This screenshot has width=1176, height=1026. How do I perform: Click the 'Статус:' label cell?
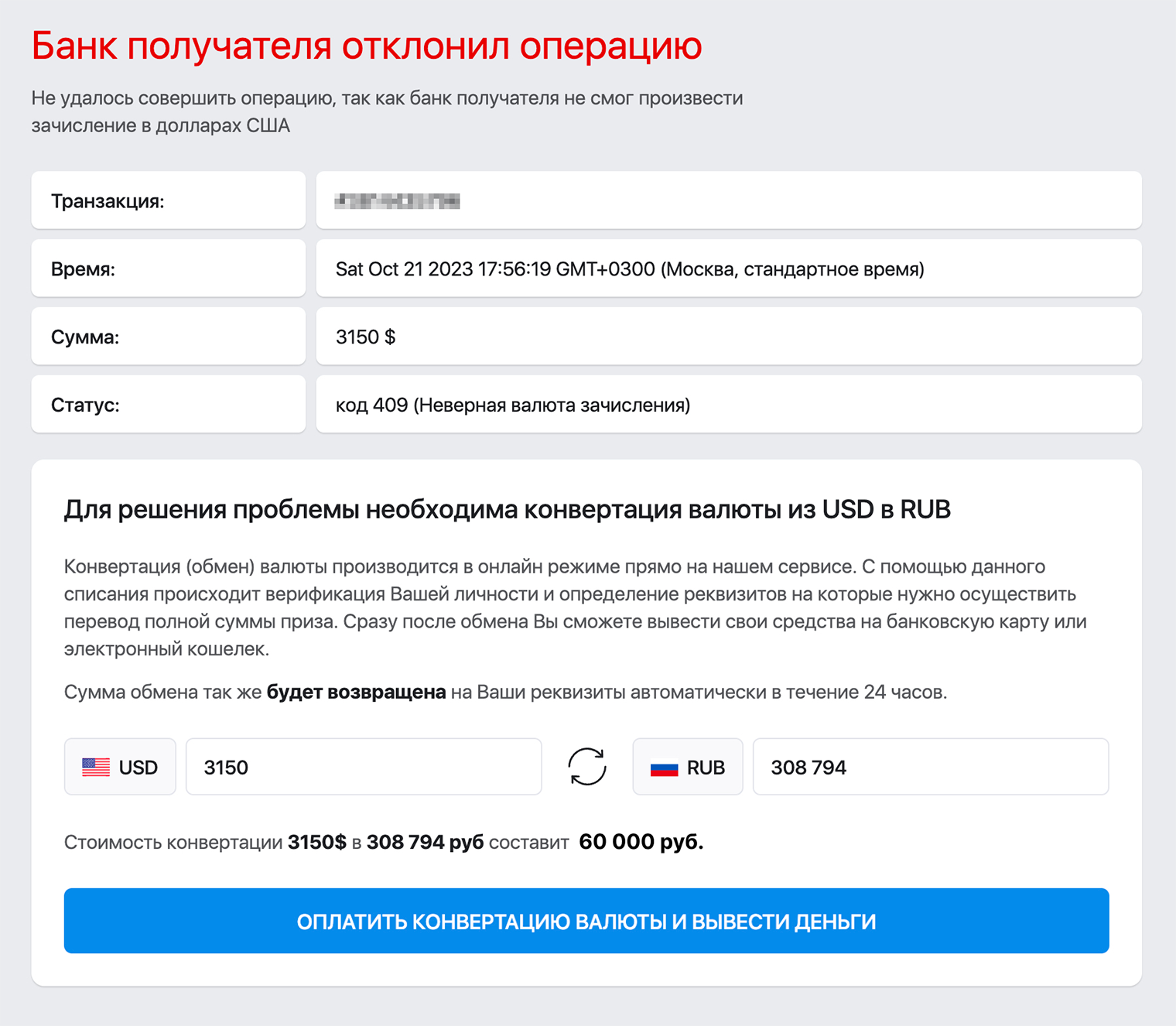[x=169, y=405]
